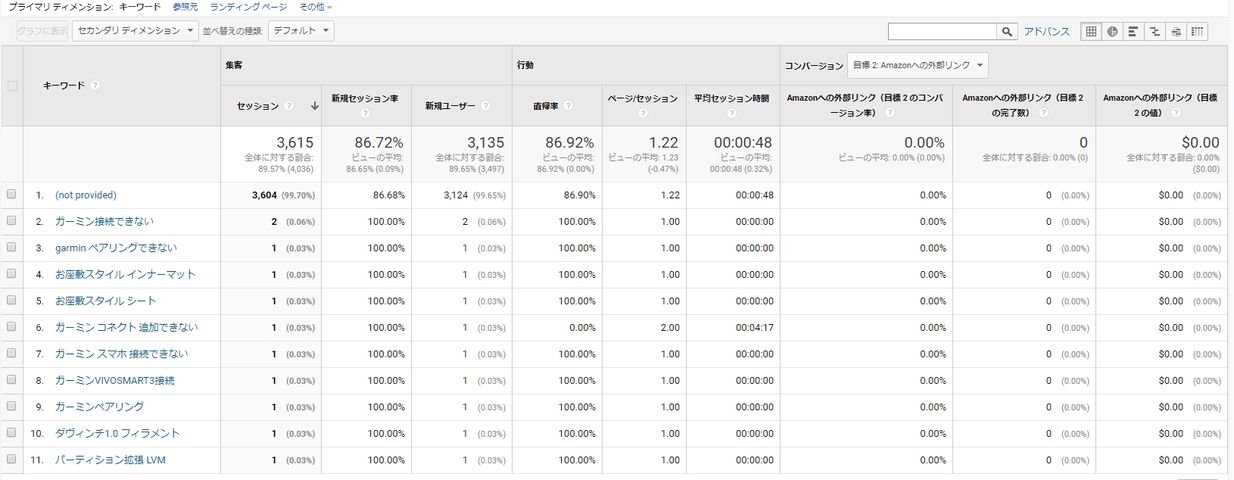Open the ダヴィンチ1.0 フィラメント keyword link

[x=117, y=433]
